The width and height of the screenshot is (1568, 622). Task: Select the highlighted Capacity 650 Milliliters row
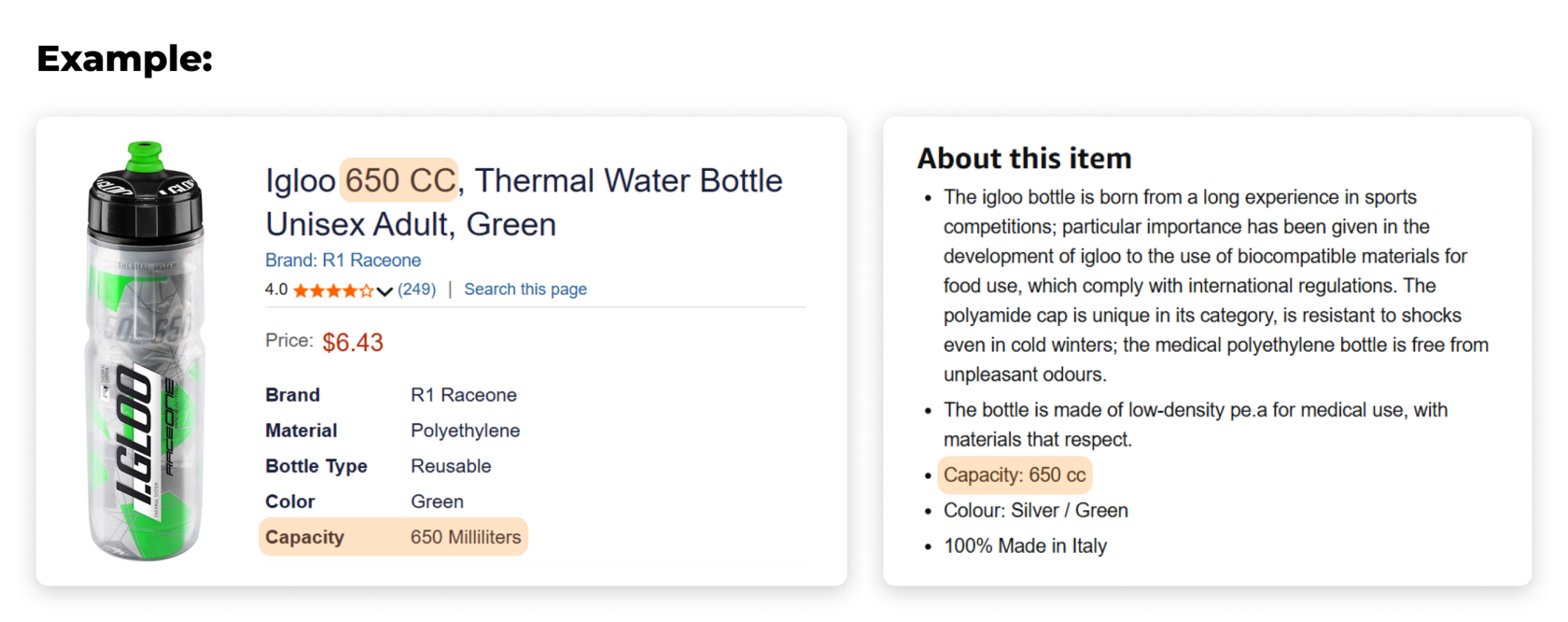click(392, 537)
